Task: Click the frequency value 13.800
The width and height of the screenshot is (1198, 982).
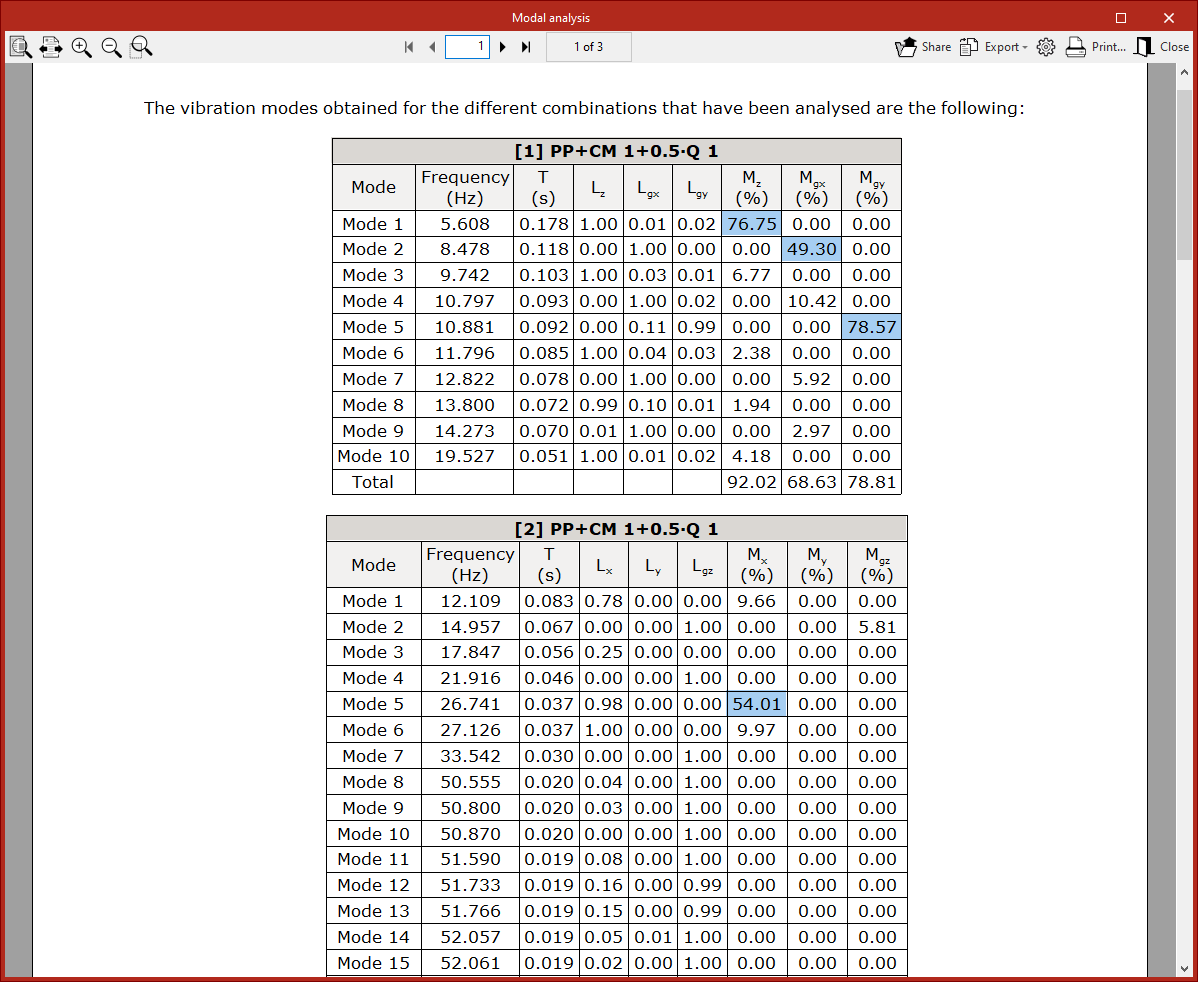Action: point(465,405)
